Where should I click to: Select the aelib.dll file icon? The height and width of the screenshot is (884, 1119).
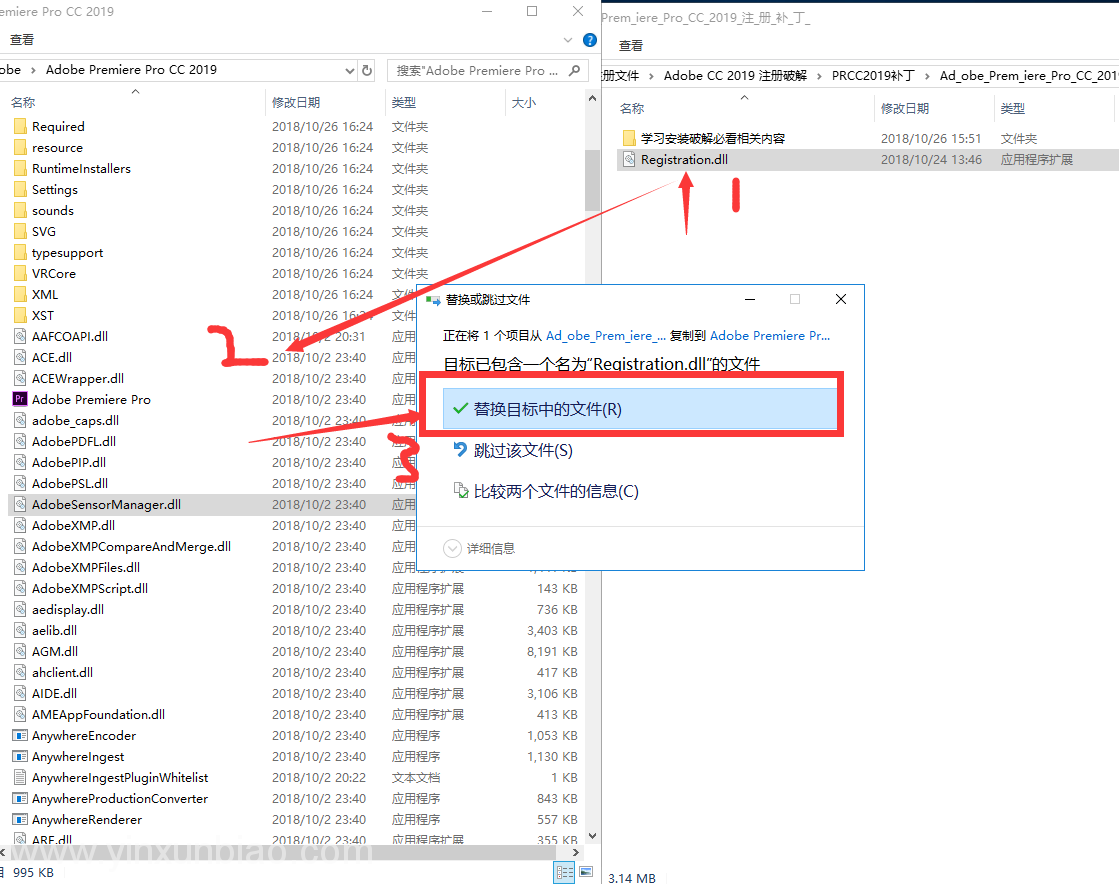tap(20, 630)
